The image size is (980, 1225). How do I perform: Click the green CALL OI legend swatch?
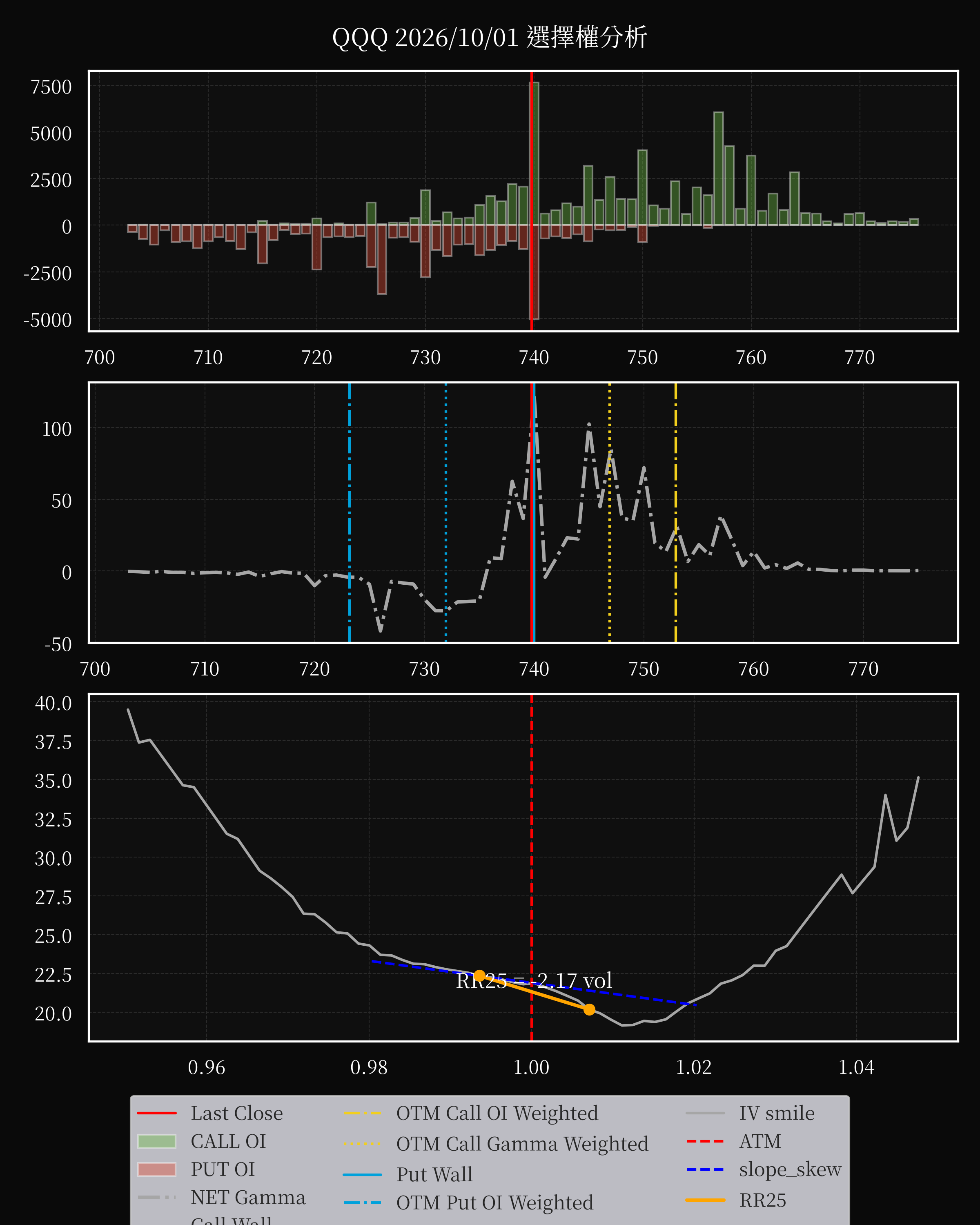pos(157,1141)
